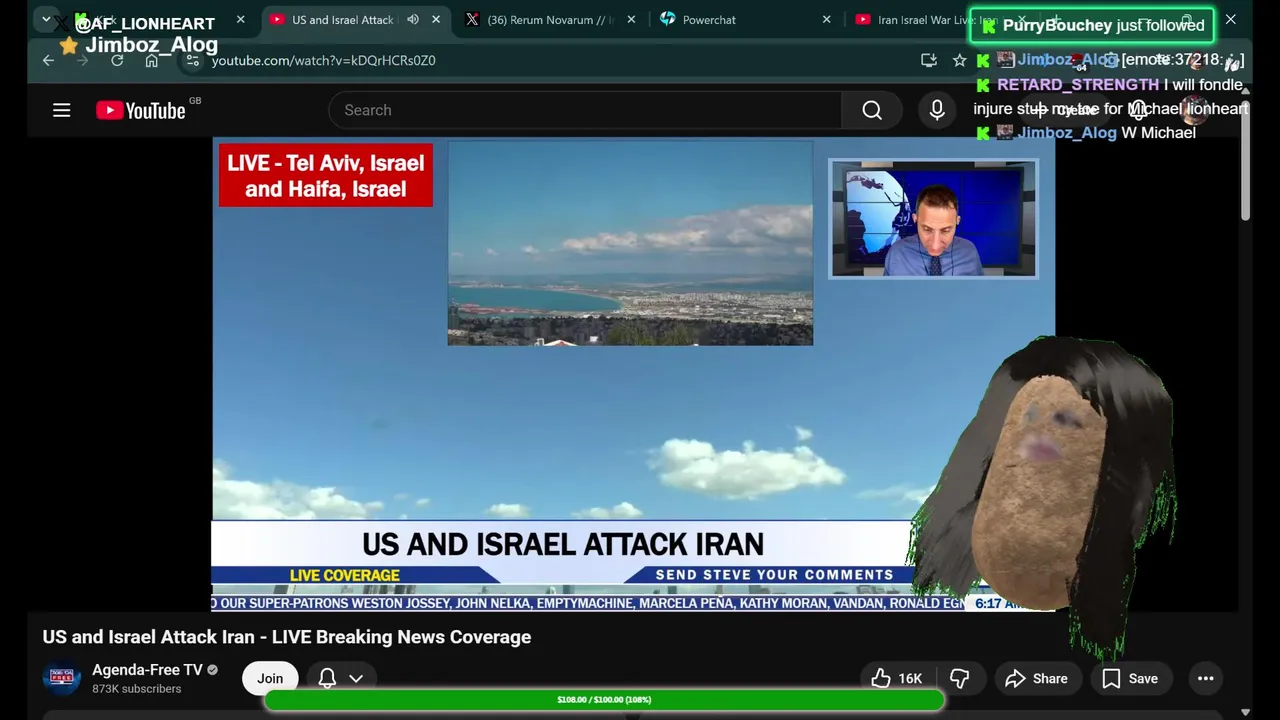Save the video to a playlist
Viewport: 1280px width, 720px height.
click(x=1130, y=678)
